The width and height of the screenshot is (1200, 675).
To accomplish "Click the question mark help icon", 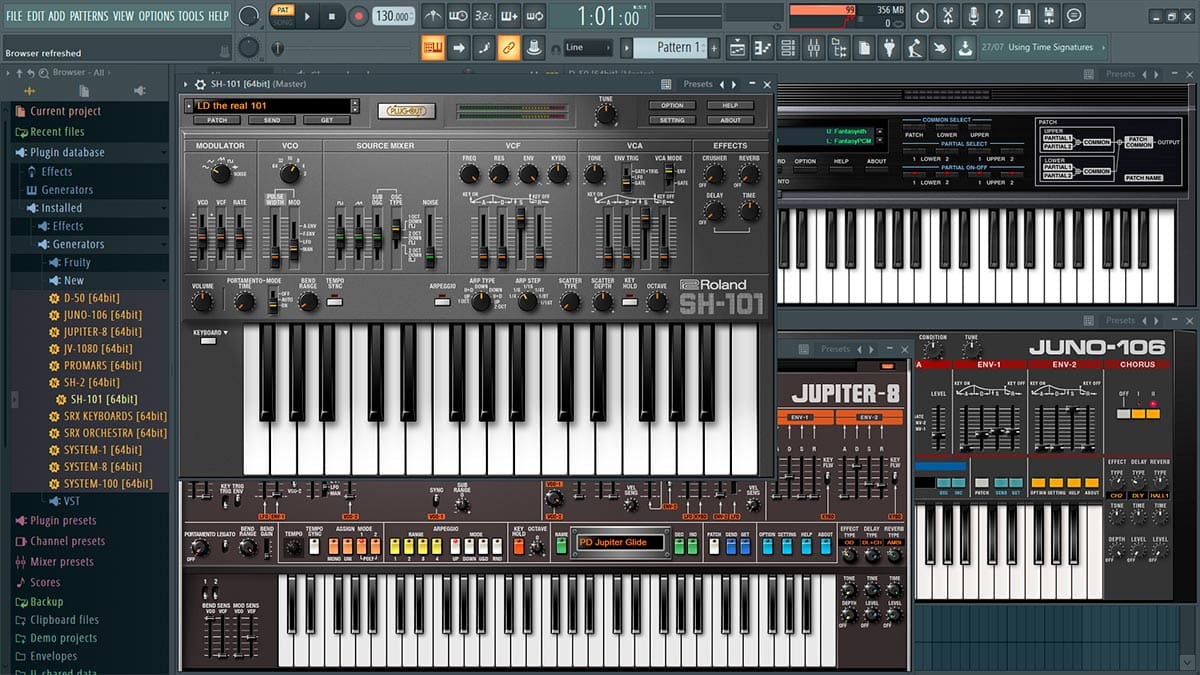I will tap(998, 16).
